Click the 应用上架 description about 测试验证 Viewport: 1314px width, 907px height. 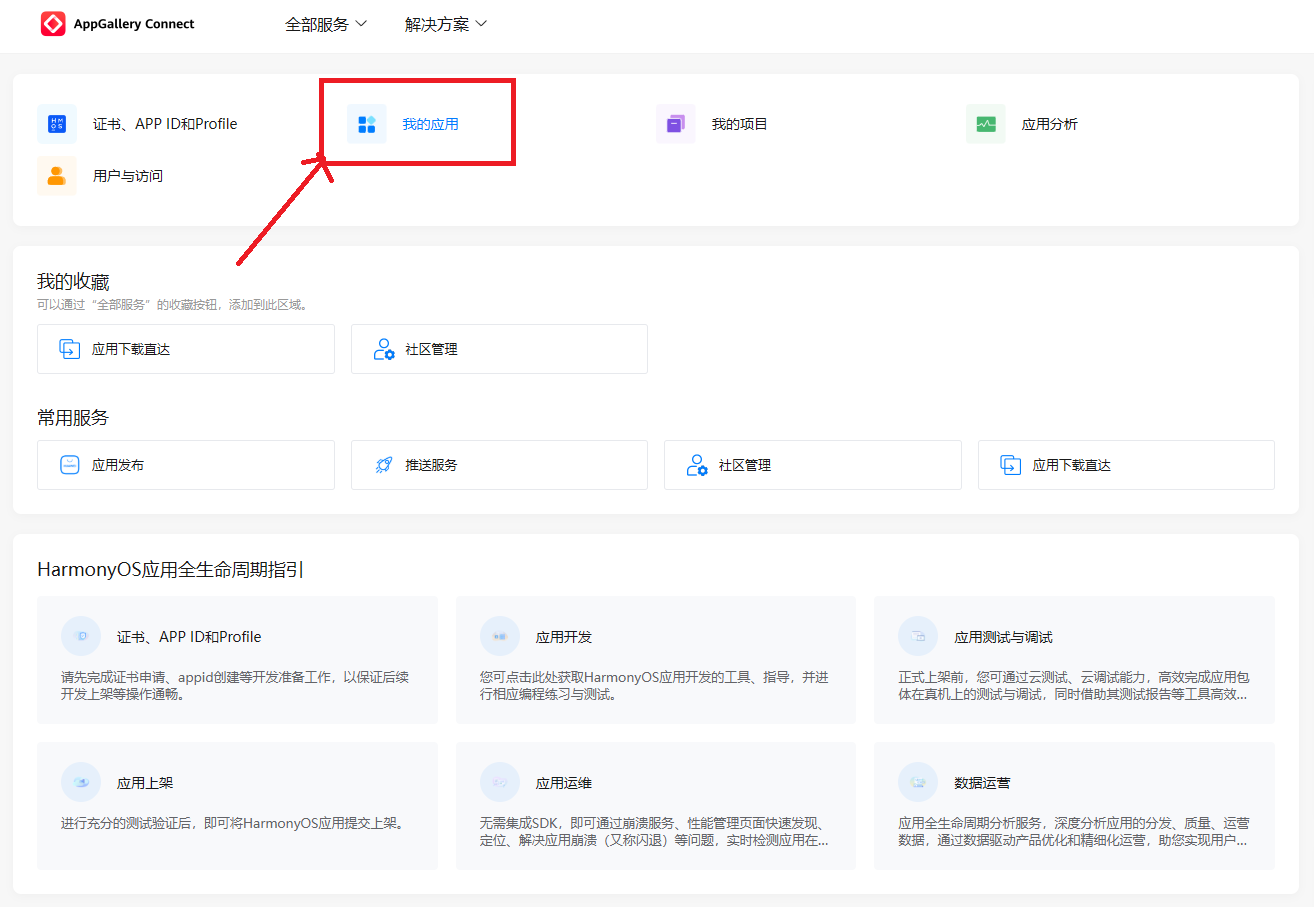pos(232,824)
